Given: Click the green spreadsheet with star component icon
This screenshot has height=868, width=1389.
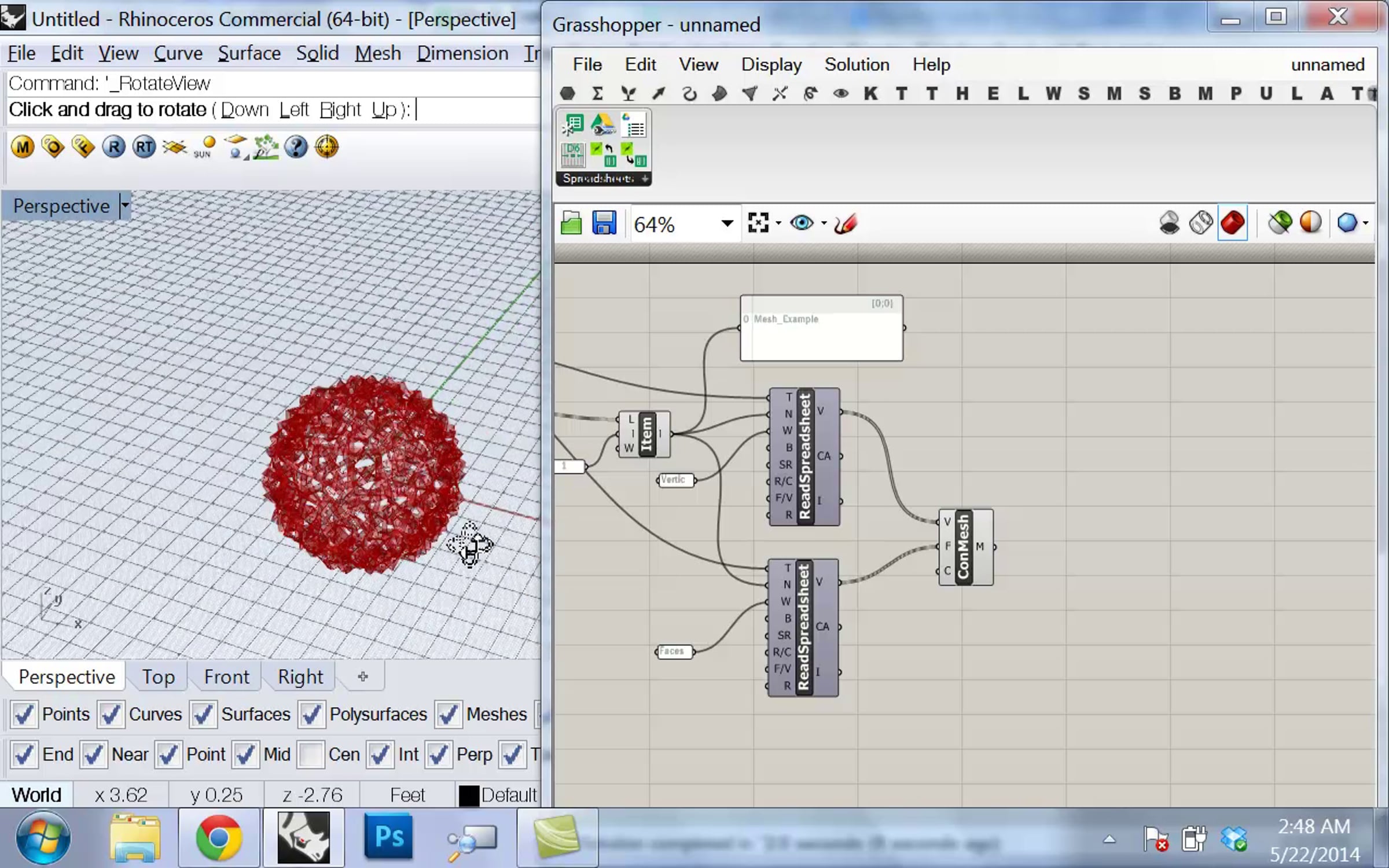Looking at the screenshot, I should 572,124.
